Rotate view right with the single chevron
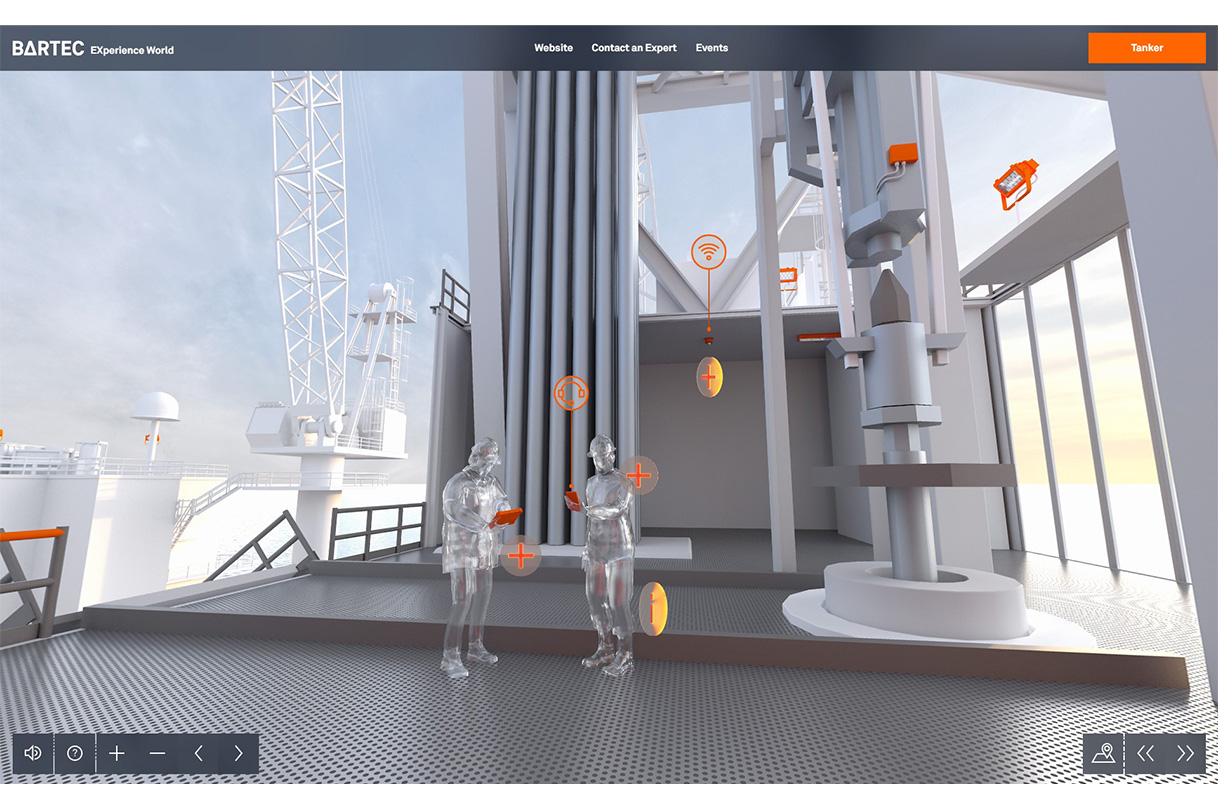Image resolution: width=1218 pixels, height=812 pixels. coord(238,753)
